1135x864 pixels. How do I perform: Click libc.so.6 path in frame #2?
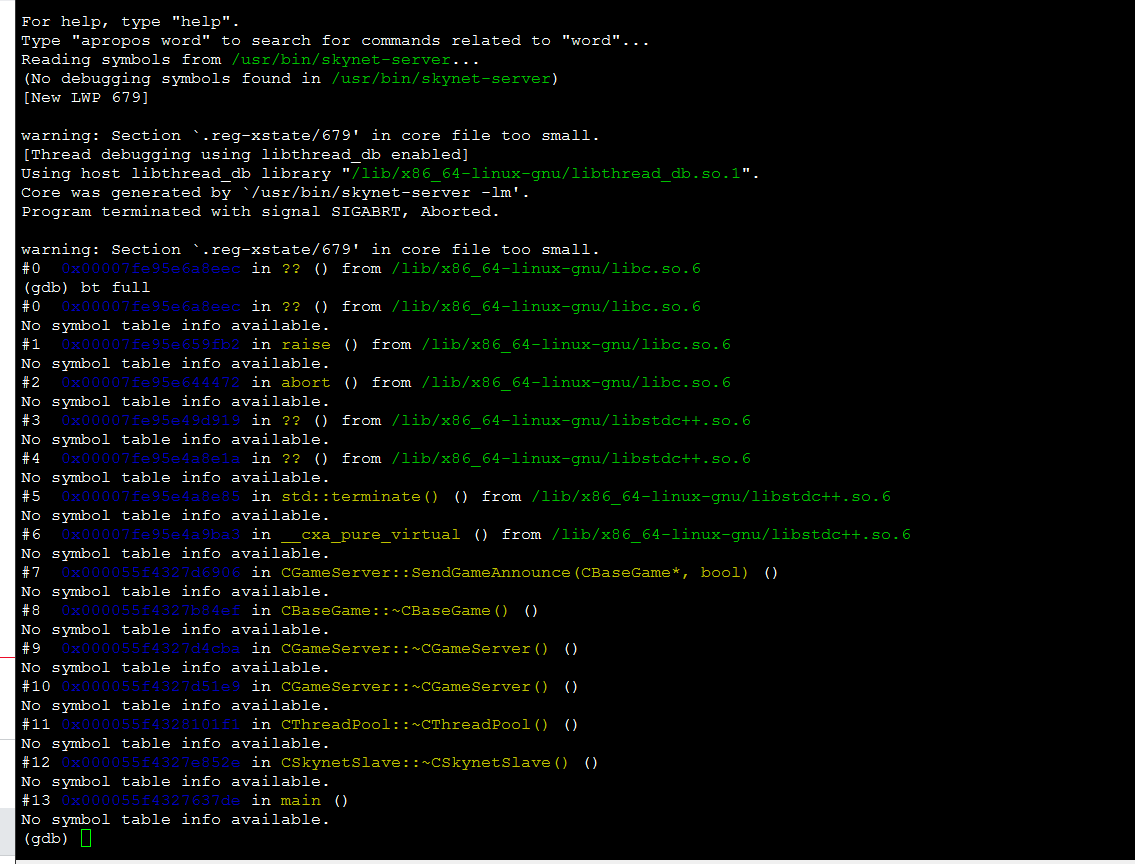[576, 382]
